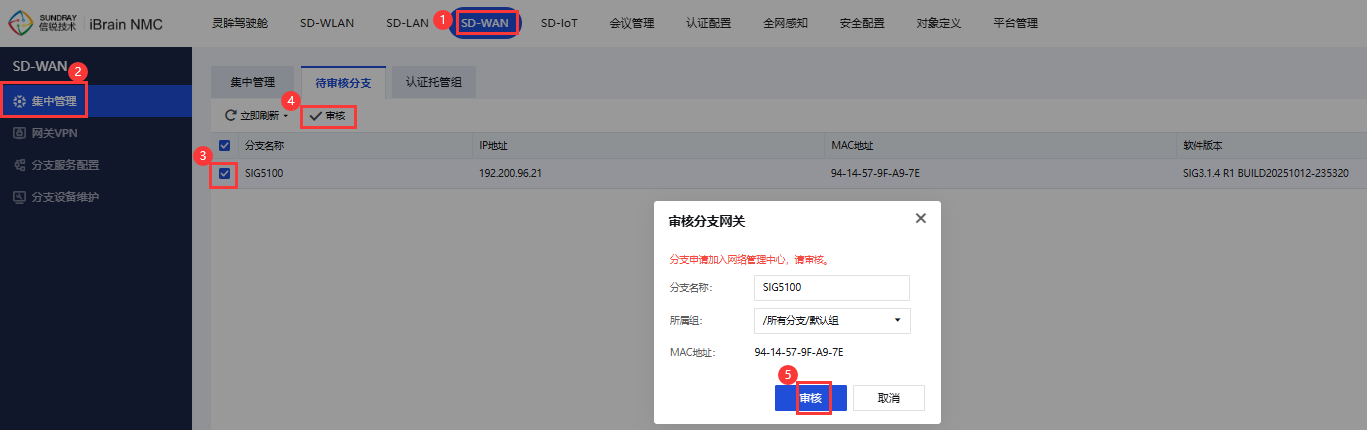Click the Sunday iBrain NMC logo
Screen dimensions: 1367x430
coord(85,23)
